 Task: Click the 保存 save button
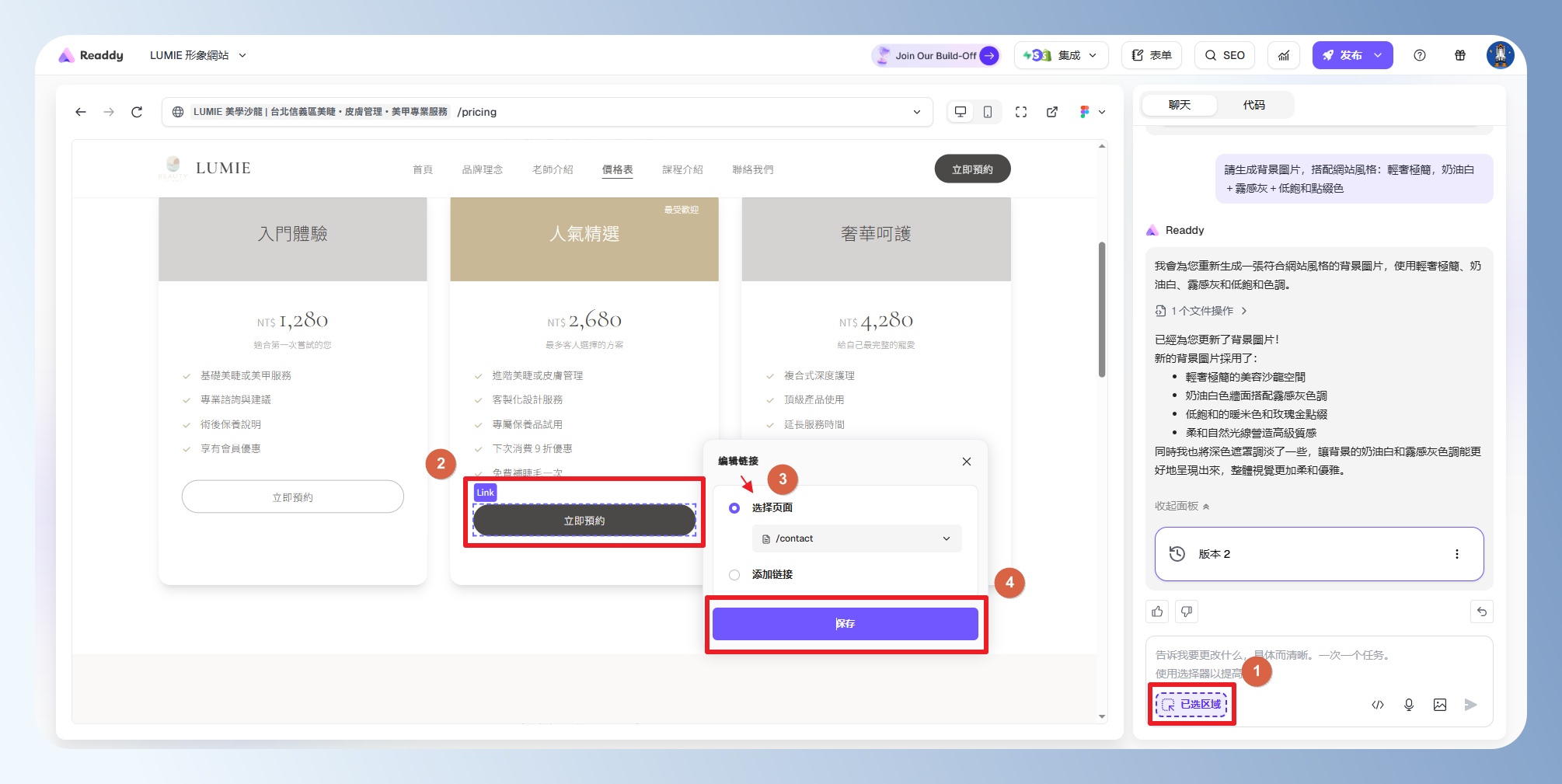point(845,624)
